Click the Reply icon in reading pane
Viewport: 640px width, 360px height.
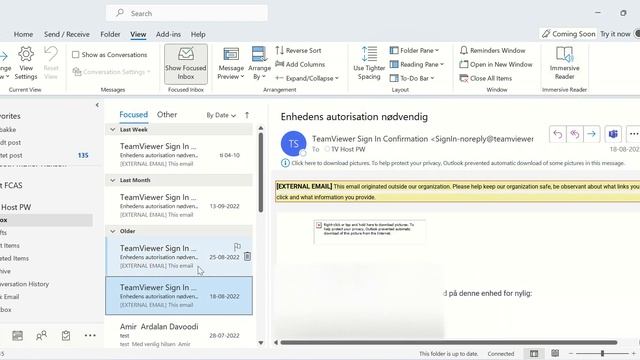click(558, 134)
